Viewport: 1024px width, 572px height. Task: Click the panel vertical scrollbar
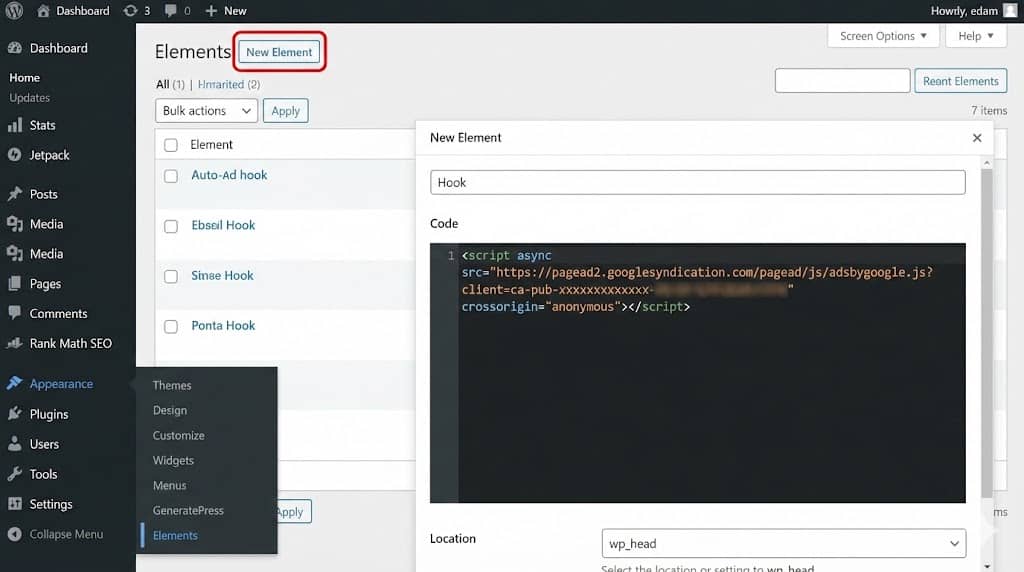[x=986, y=333]
